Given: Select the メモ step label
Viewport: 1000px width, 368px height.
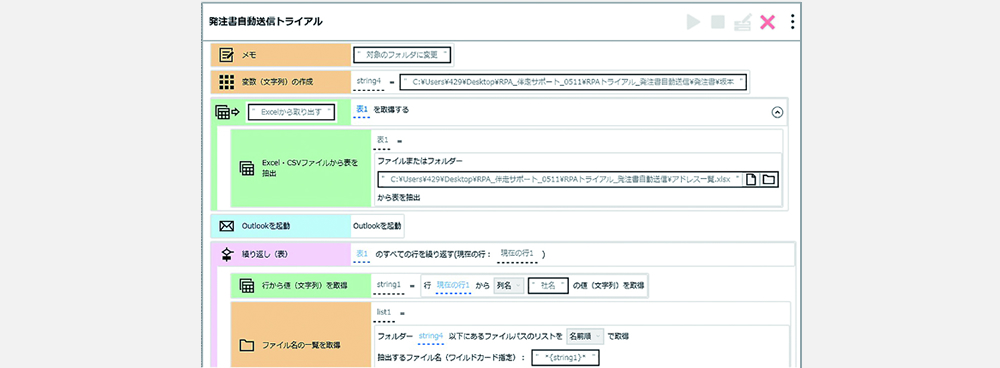Looking at the screenshot, I should tap(249, 55).
